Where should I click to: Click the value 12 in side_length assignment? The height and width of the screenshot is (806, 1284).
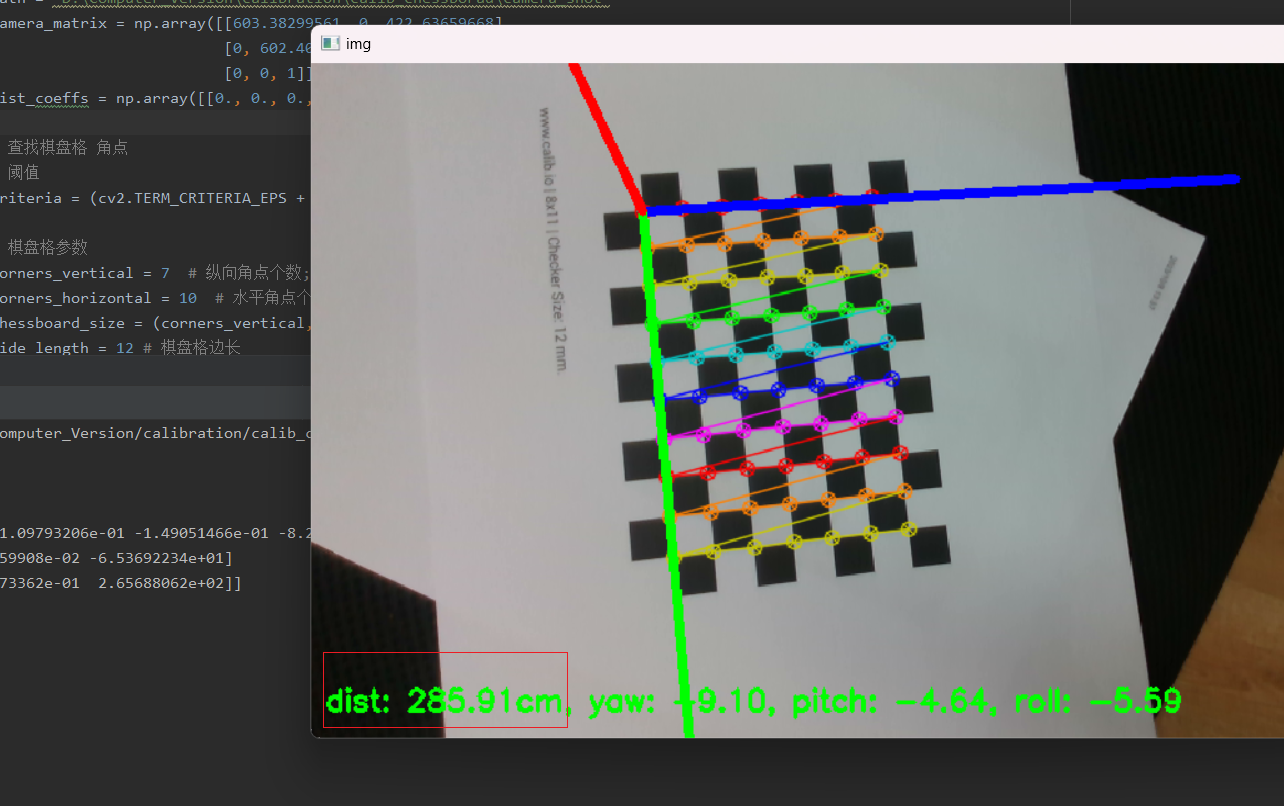pos(123,347)
